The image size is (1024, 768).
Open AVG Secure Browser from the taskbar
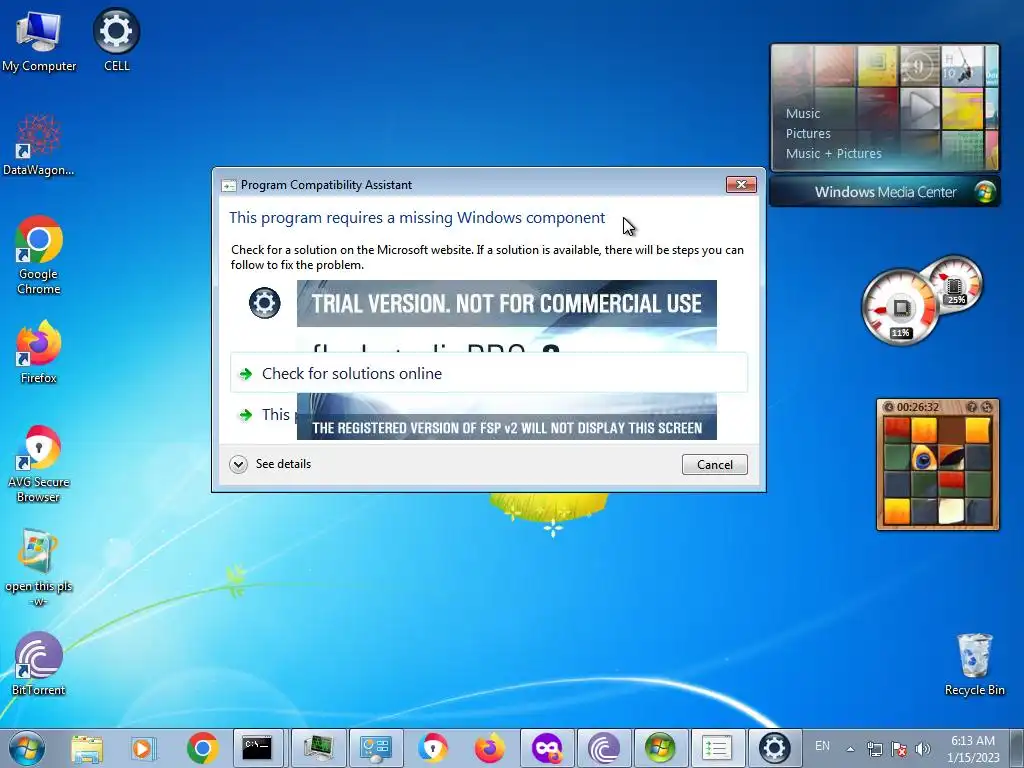pos(433,748)
